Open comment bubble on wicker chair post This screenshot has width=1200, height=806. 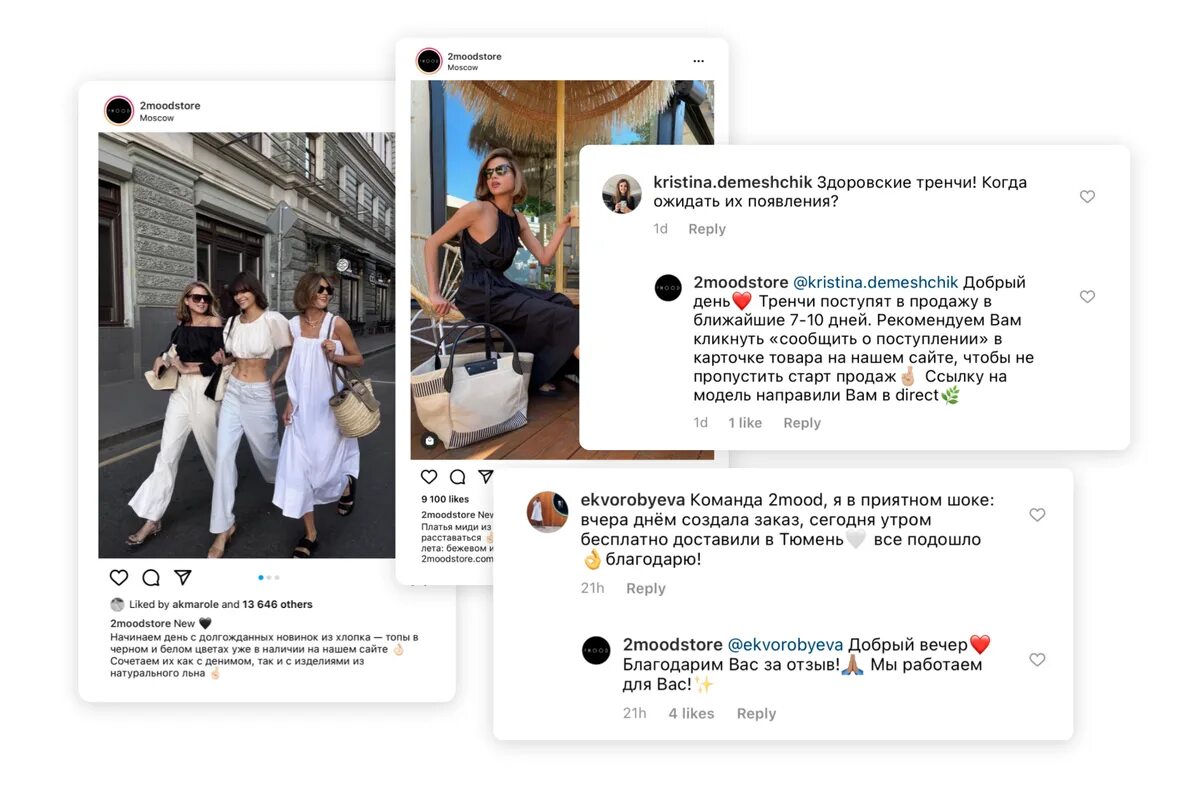coord(457,477)
